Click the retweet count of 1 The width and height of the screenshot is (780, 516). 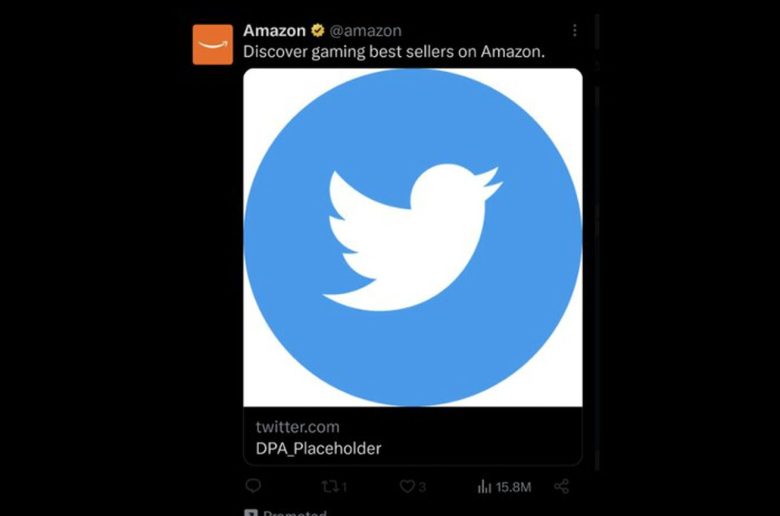(344, 487)
